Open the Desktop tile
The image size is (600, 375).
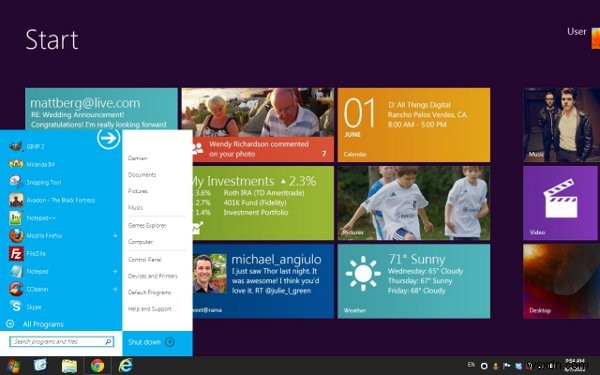click(x=561, y=281)
